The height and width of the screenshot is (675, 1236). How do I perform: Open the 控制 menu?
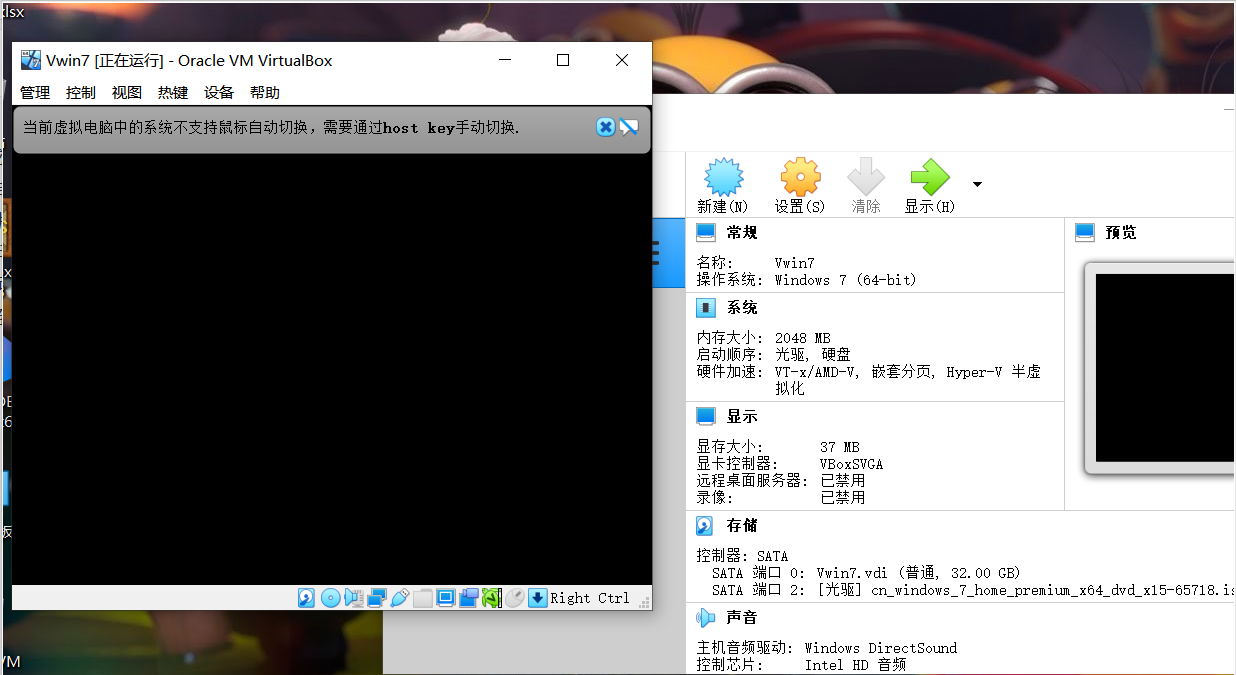[80, 92]
